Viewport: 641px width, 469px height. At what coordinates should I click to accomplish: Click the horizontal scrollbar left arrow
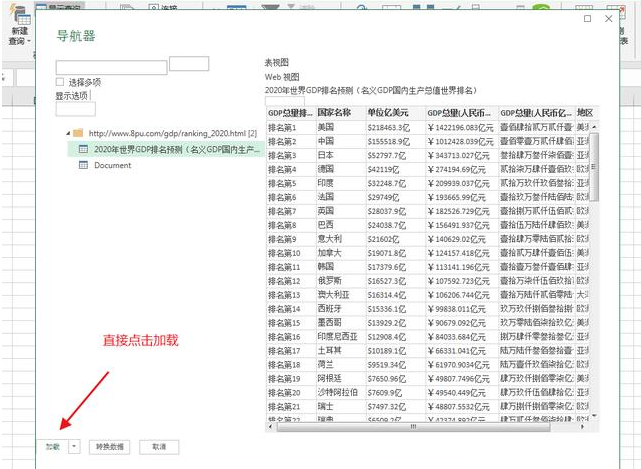[270, 426]
